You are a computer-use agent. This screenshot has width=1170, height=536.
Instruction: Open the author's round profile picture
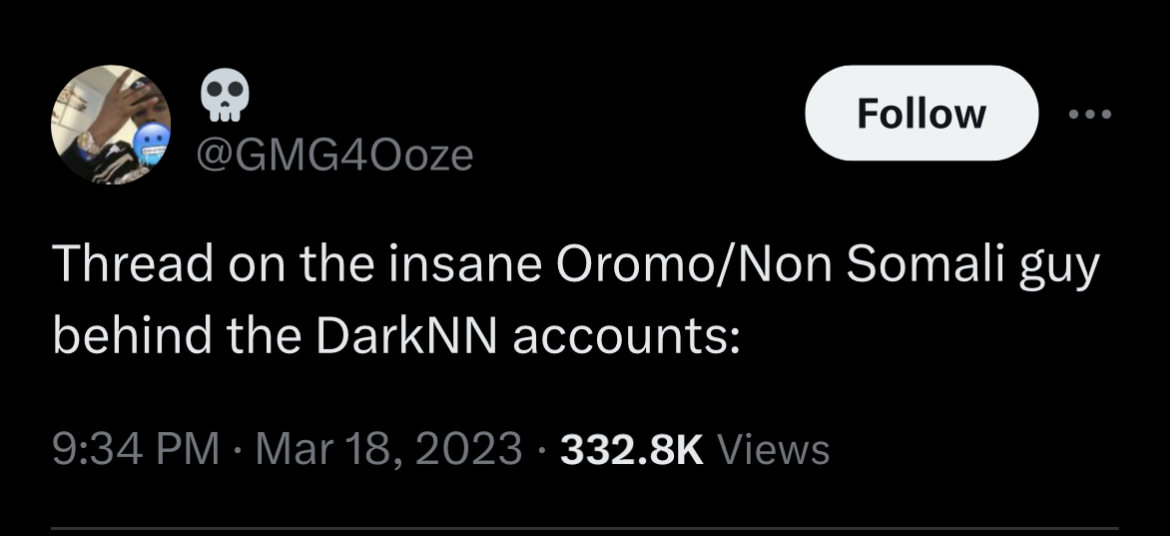[x=110, y=125]
